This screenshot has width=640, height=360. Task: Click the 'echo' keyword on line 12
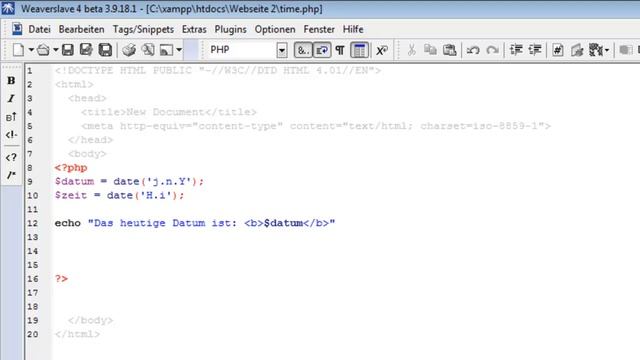point(68,223)
